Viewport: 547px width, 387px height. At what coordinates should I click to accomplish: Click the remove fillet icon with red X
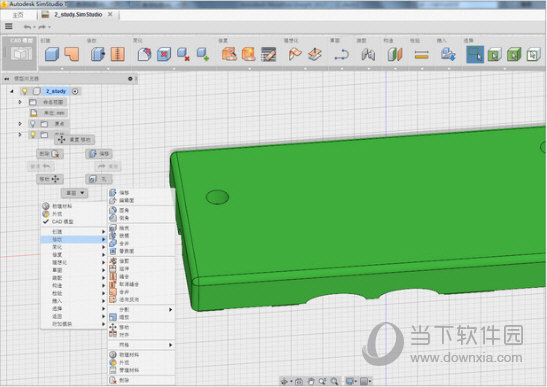(x=144, y=54)
